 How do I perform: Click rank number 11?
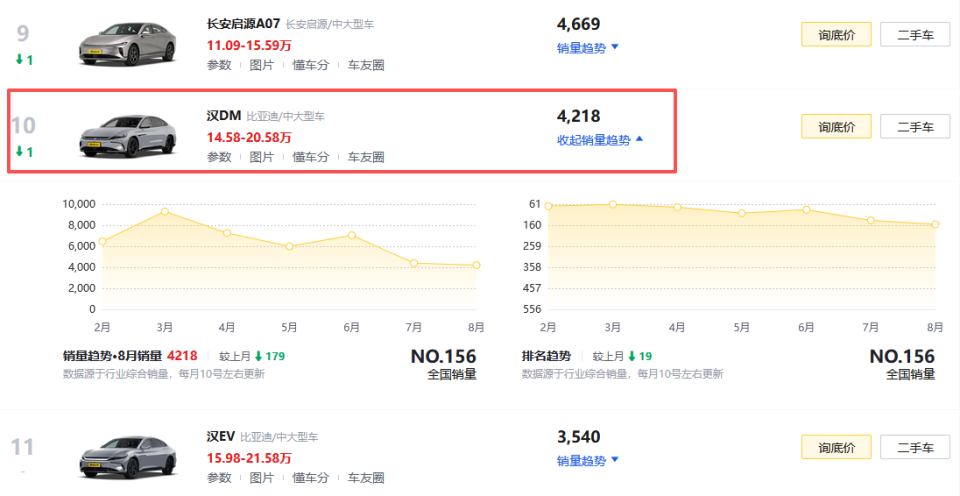pos(23,447)
